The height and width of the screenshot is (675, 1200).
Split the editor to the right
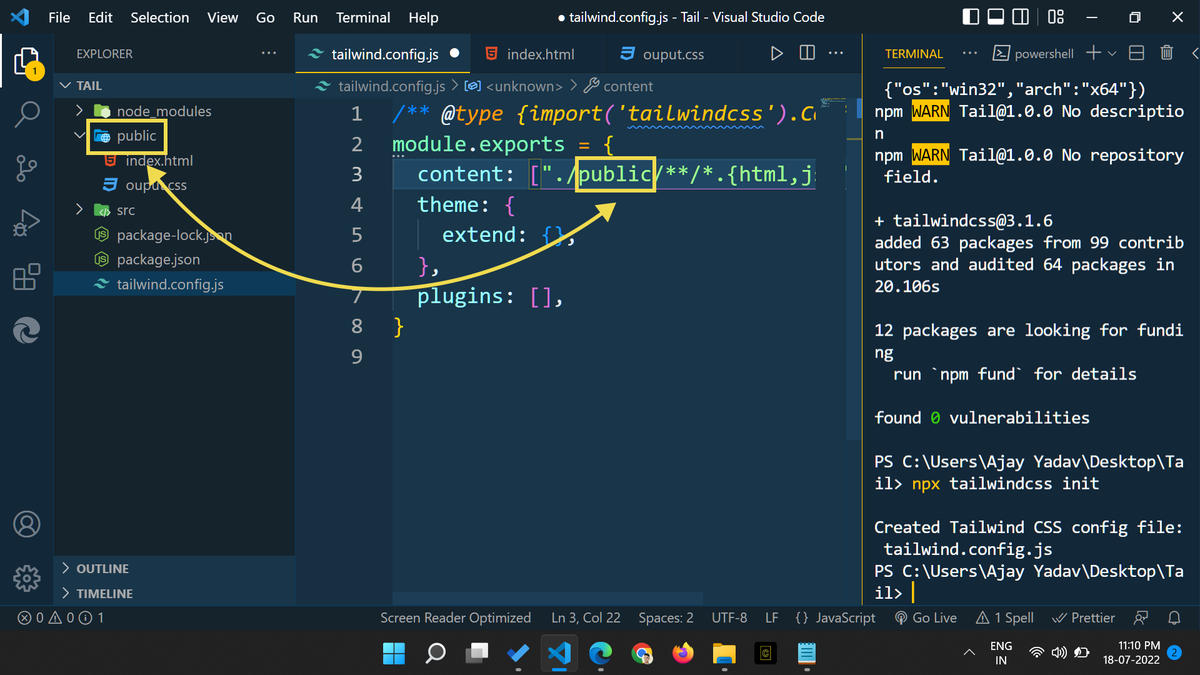click(x=807, y=54)
